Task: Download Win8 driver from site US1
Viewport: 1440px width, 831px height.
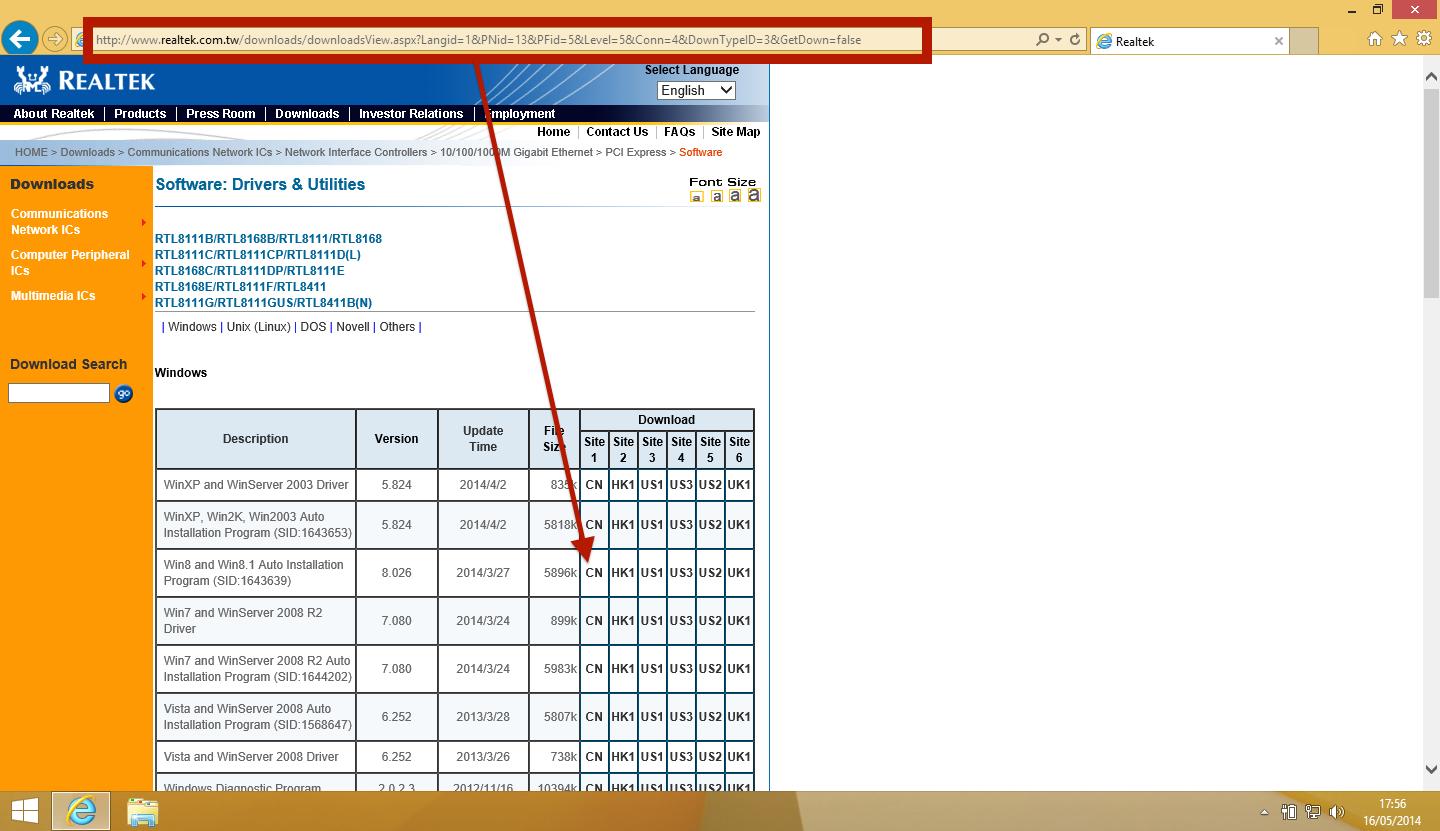Action: [x=652, y=573]
